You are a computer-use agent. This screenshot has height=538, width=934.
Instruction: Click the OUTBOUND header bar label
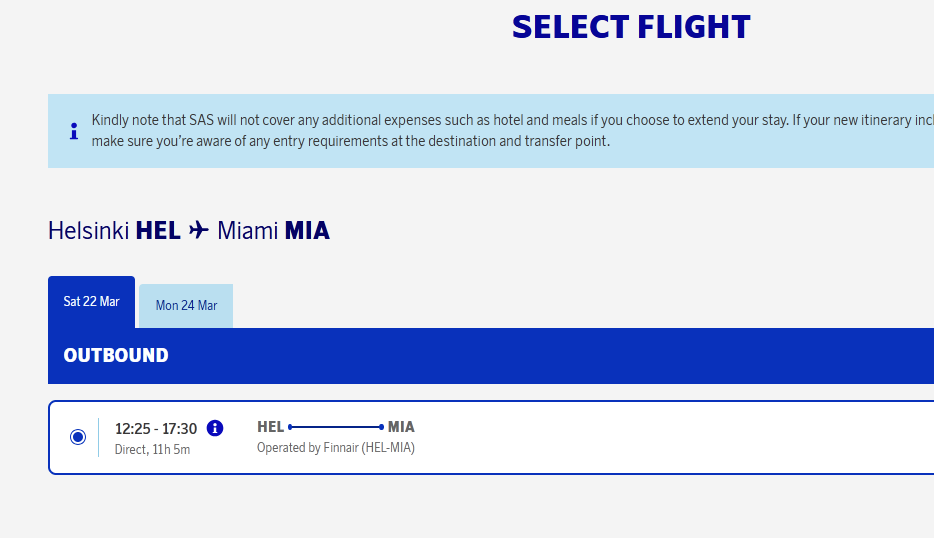coord(116,355)
